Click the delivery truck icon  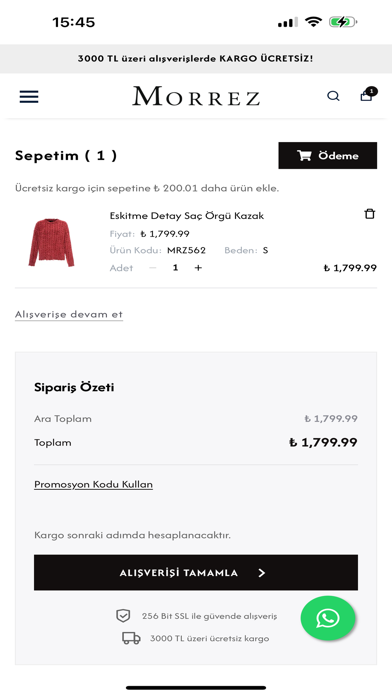click(131, 638)
